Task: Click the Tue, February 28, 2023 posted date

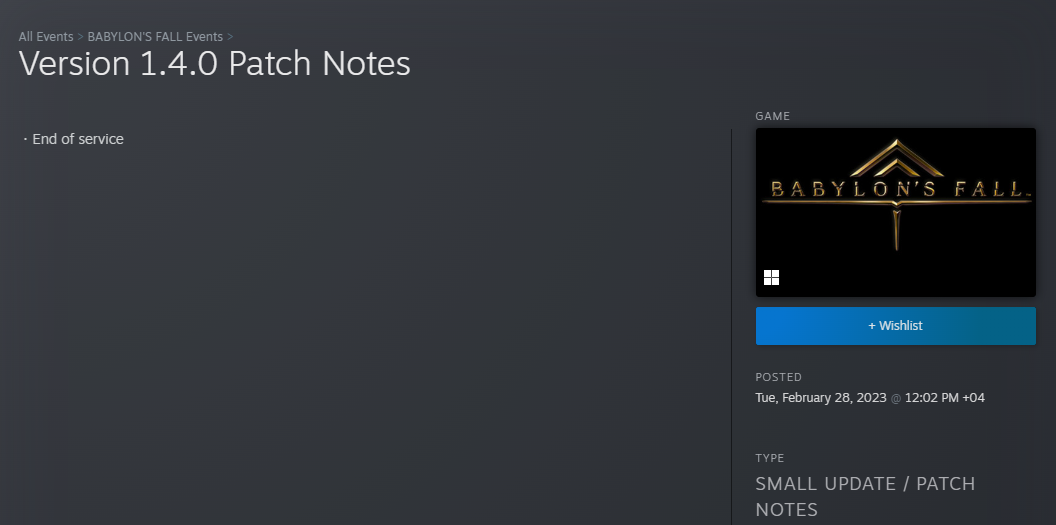Action: click(x=820, y=398)
